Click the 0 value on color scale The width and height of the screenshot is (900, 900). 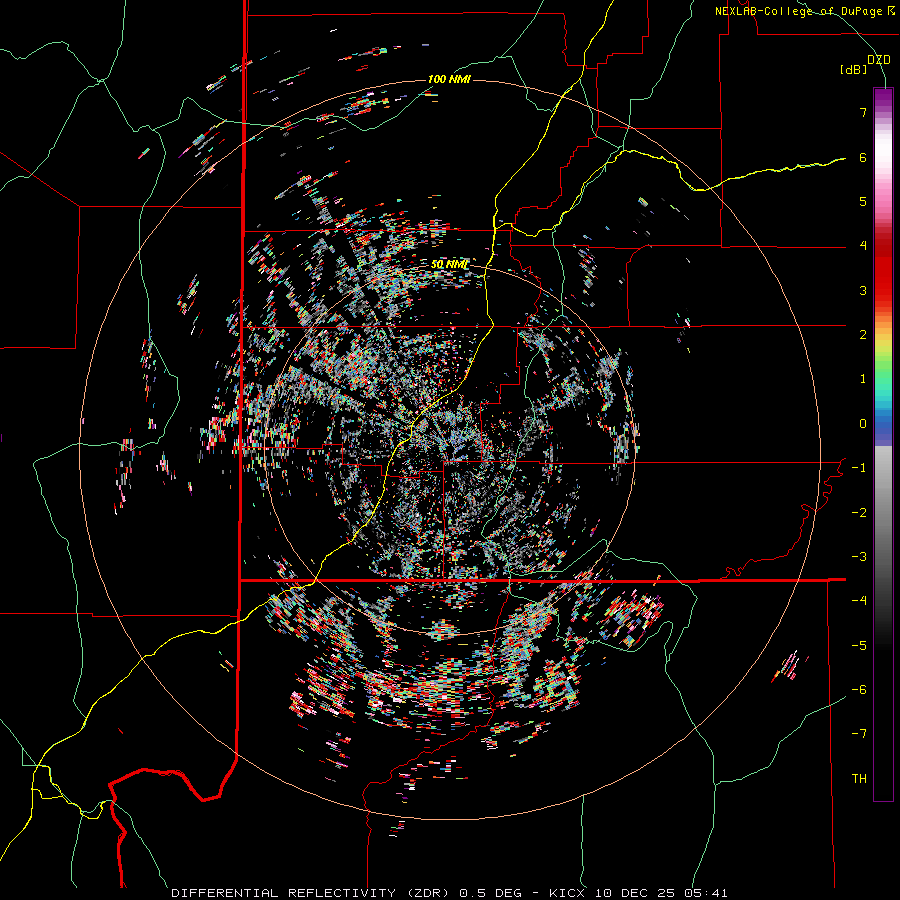coord(863,424)
